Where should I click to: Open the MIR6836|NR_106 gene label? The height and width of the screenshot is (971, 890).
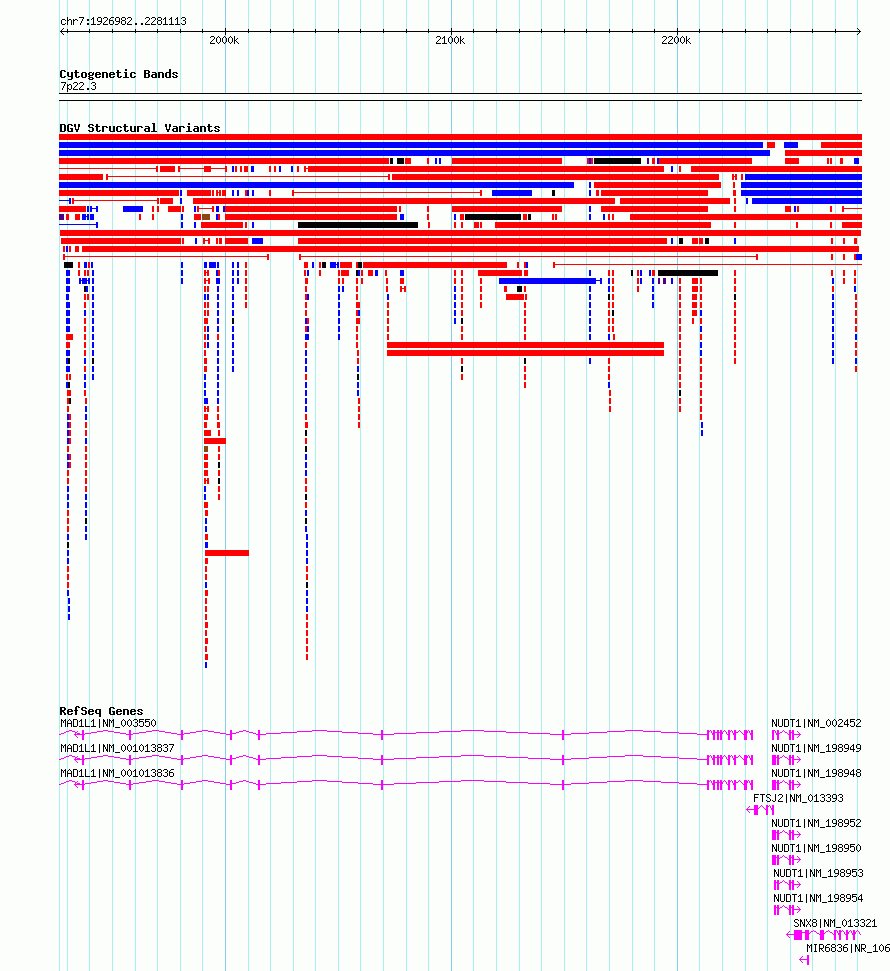coord(848,948)
